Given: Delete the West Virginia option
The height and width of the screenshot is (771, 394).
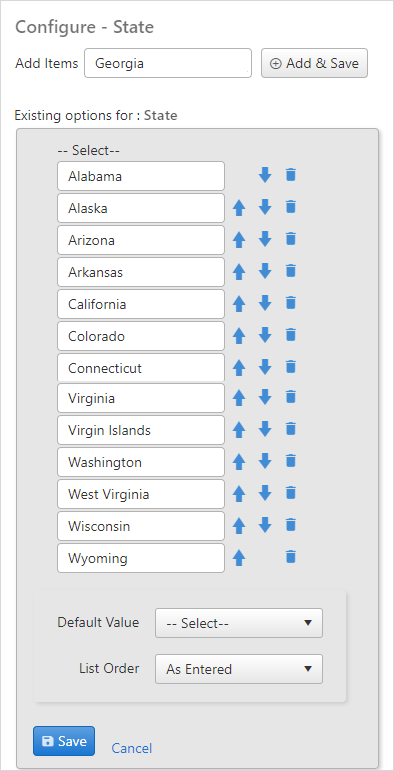Looking at the screenshot, I should [x=291, y=493].
